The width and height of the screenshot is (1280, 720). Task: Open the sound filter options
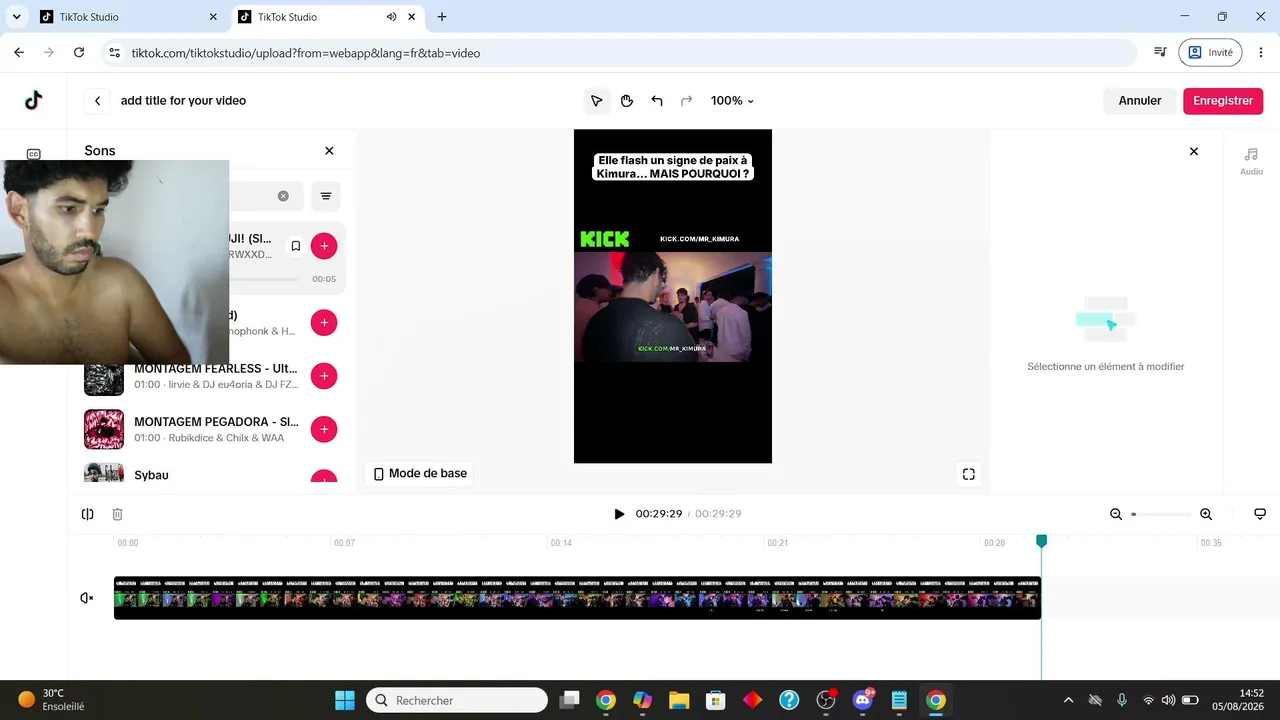point(326,196)
